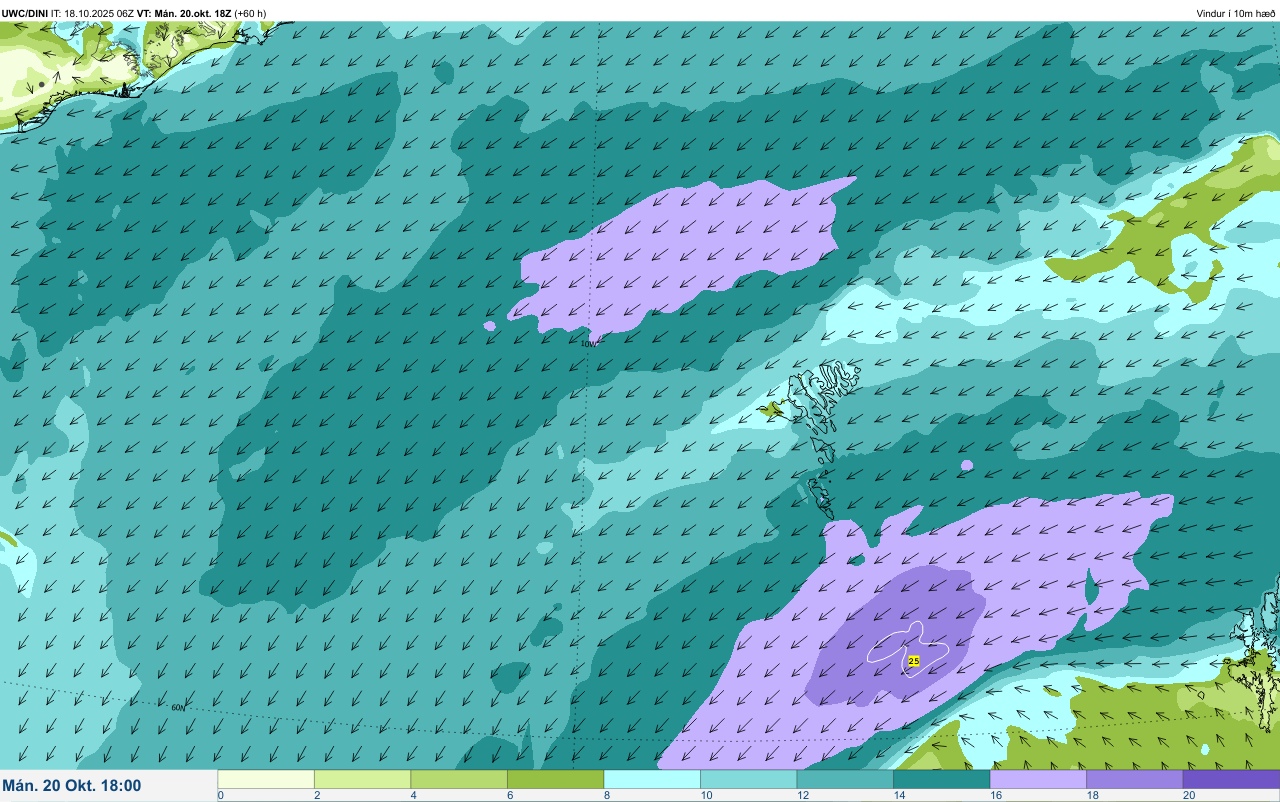Select the 8–10 light cyan legend swatch
This screenshot has width=1280, height=802.
pyautogui.click(x=652, y=779)
